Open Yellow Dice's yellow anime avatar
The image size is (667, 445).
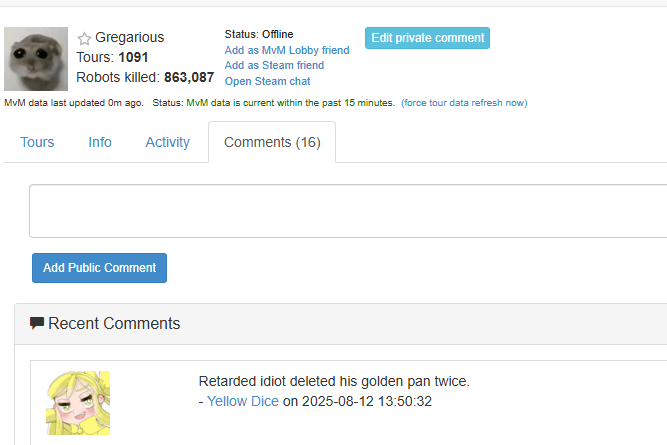pos(78,403)
